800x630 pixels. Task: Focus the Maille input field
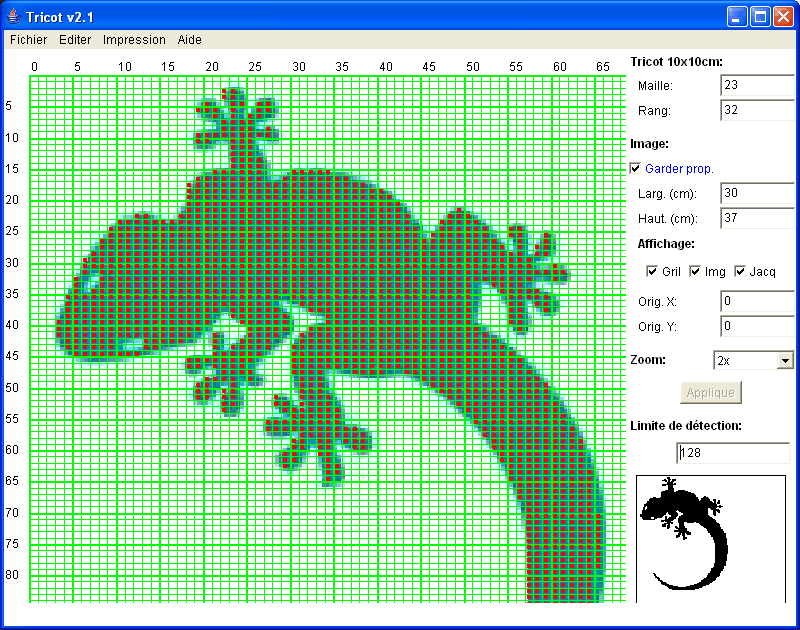(757, 85)
